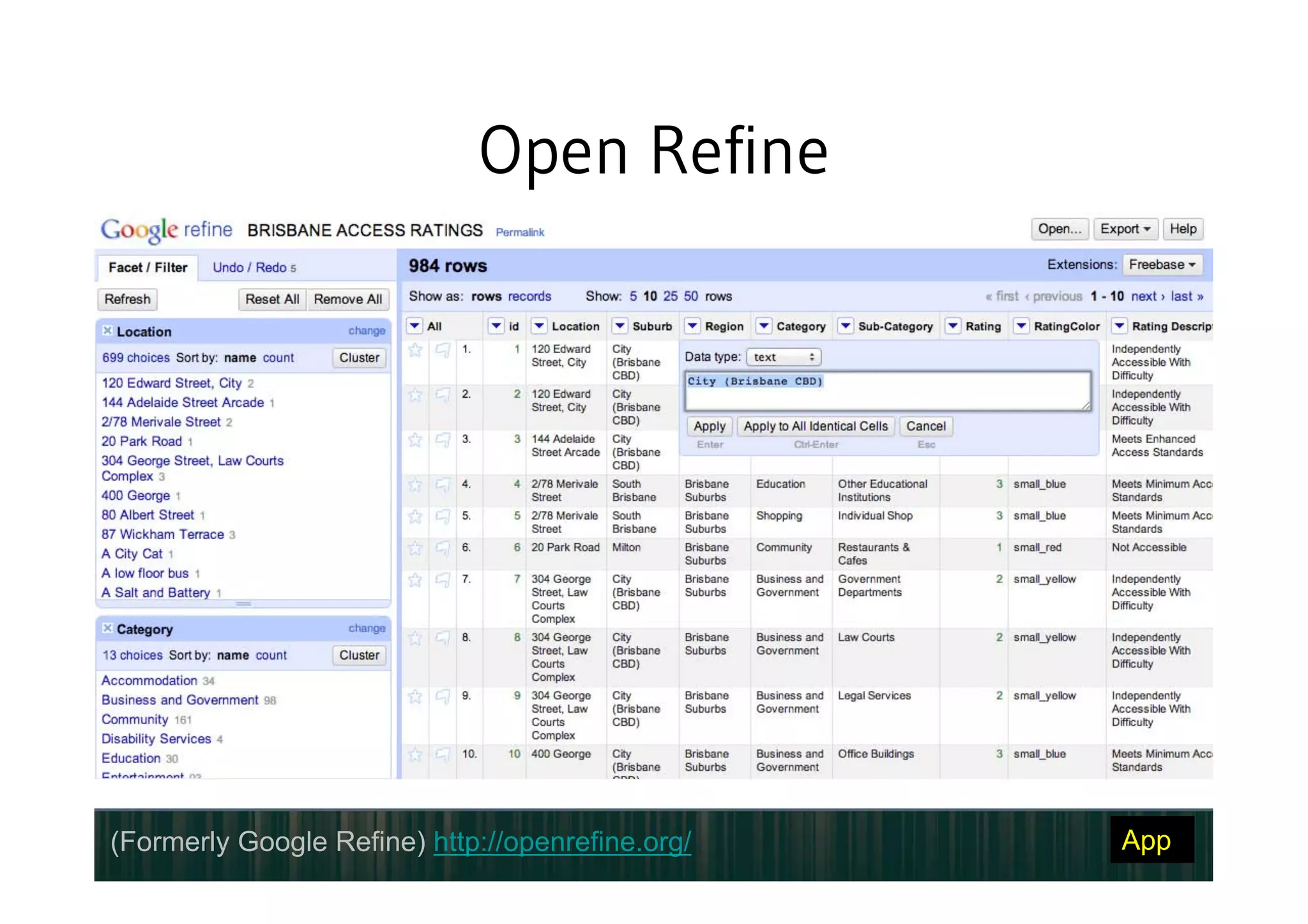1308x924 pixels.
Task: Star row 3 with 144 Adelaide Street Arcade
Action: coord(415,439)
